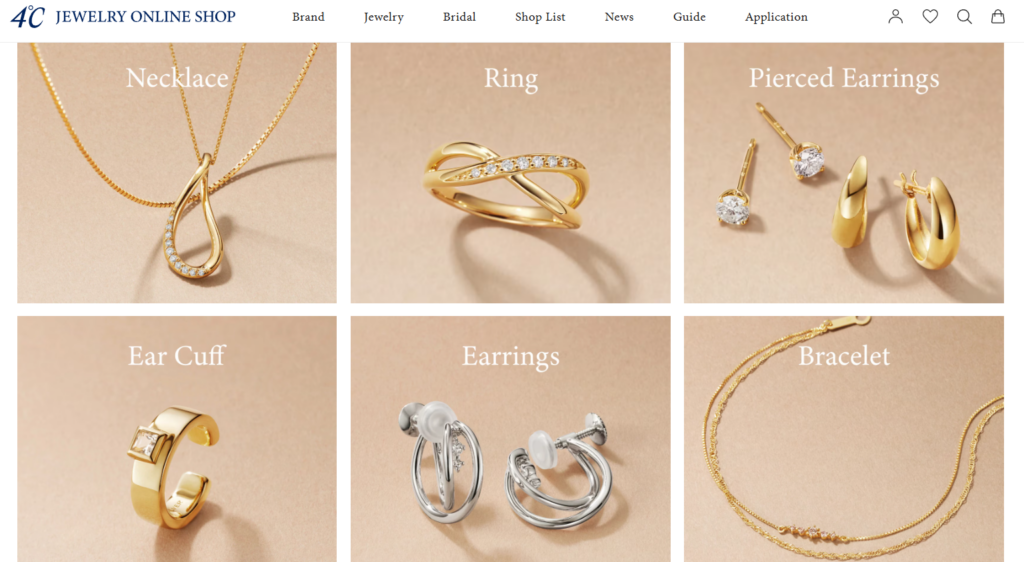Image resolution: width=1024 pixels, height=562 pixels.
Task: Open the News menu item
Action: click(619, 17)
